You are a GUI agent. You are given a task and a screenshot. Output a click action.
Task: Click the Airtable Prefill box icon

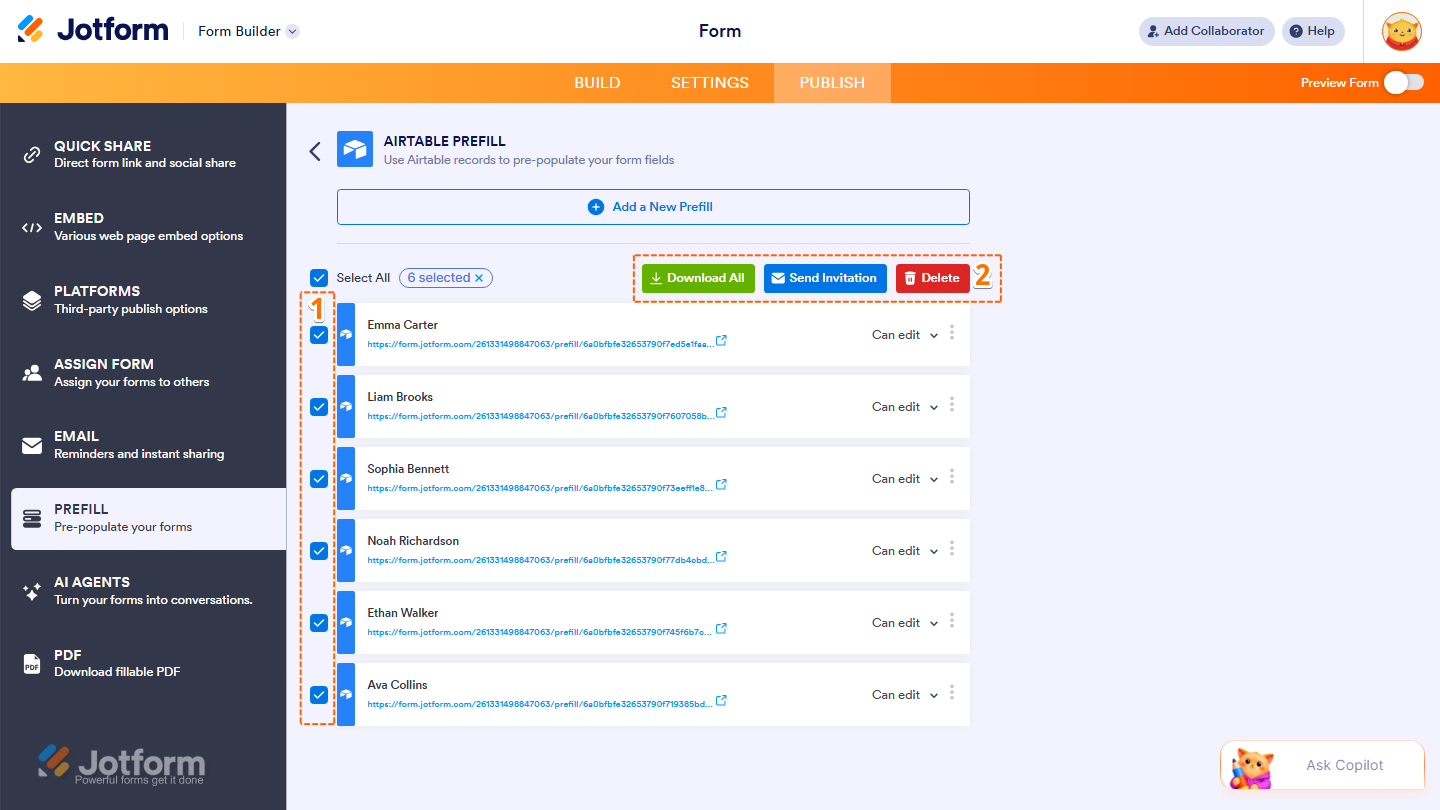[355, 150]
